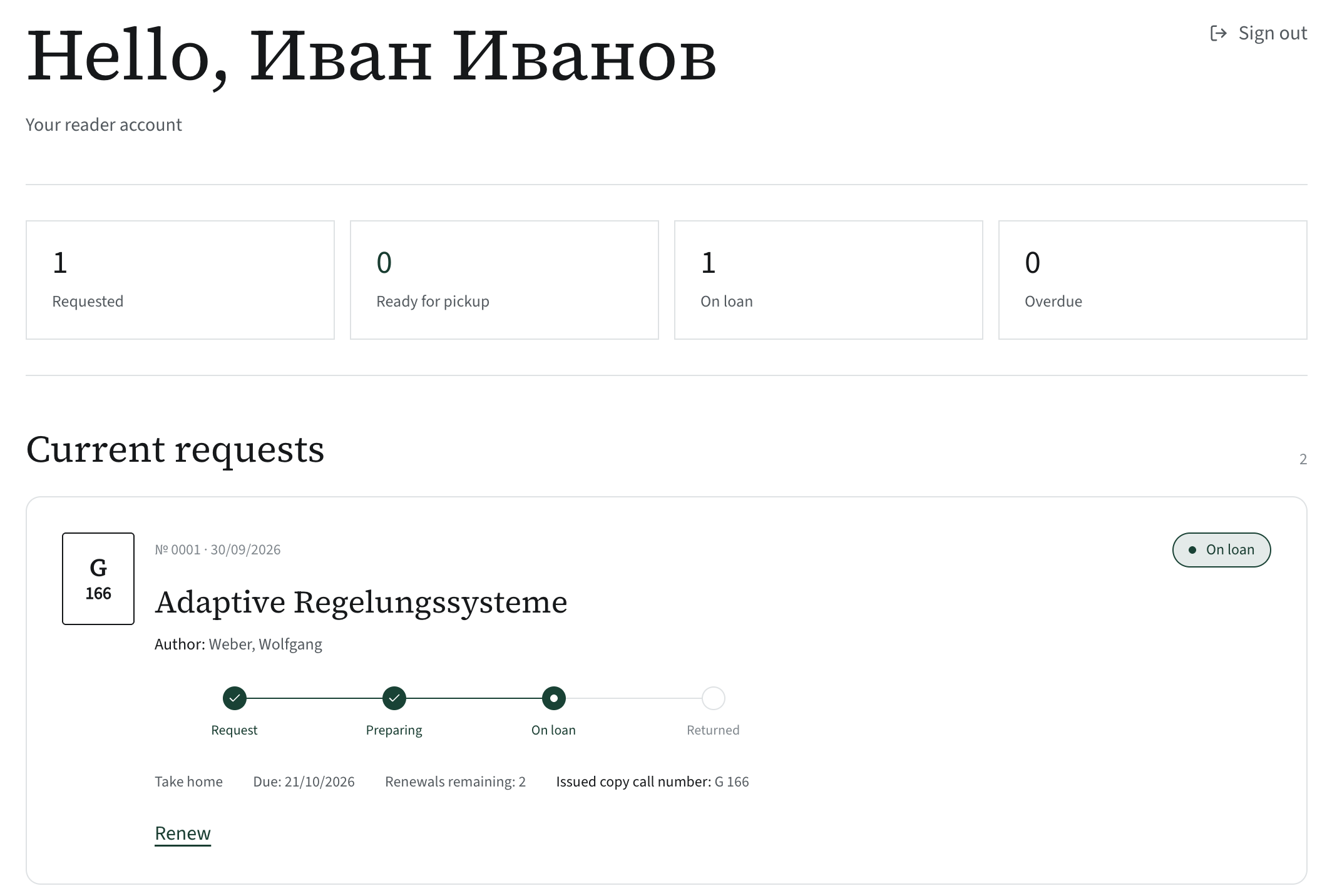1342x896 pixels.
Task: Click Issued copy call number G 166
Action: 652,781
